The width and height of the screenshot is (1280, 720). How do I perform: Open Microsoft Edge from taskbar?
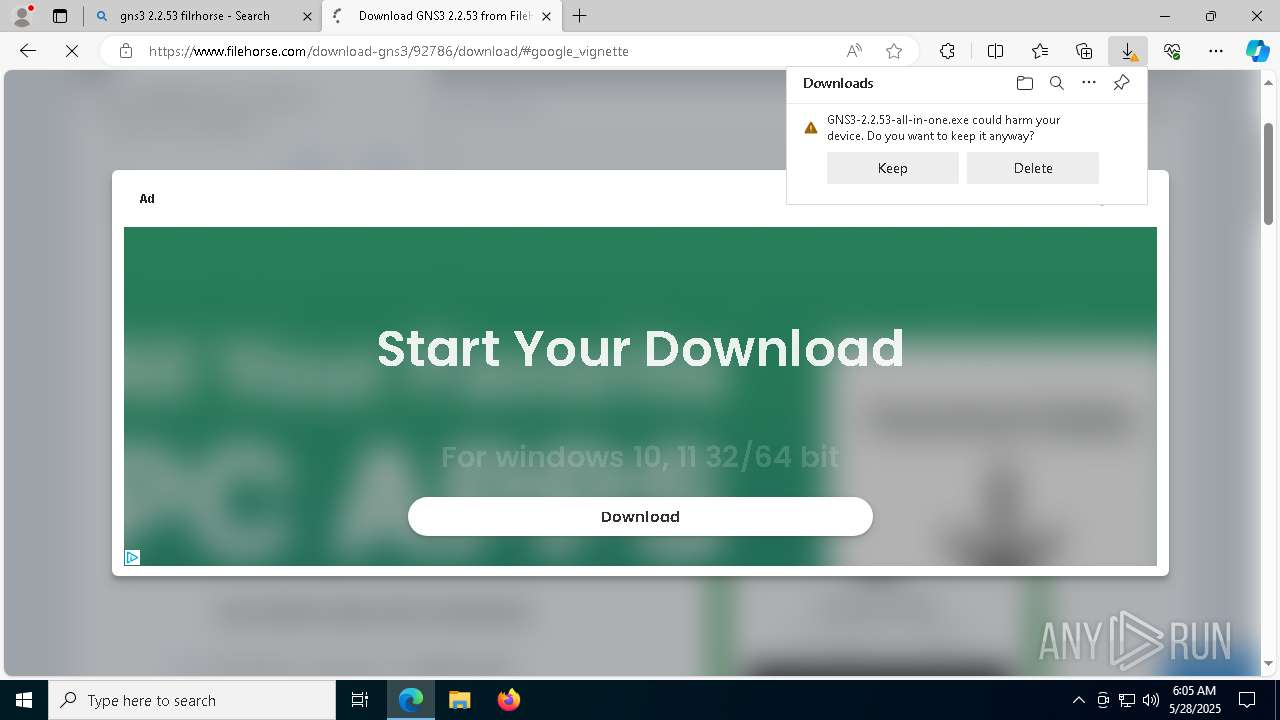(411, 700)
